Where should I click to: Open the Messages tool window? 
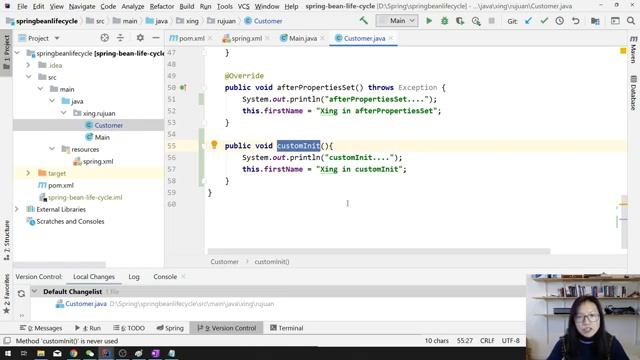click(x=41, y=328)
